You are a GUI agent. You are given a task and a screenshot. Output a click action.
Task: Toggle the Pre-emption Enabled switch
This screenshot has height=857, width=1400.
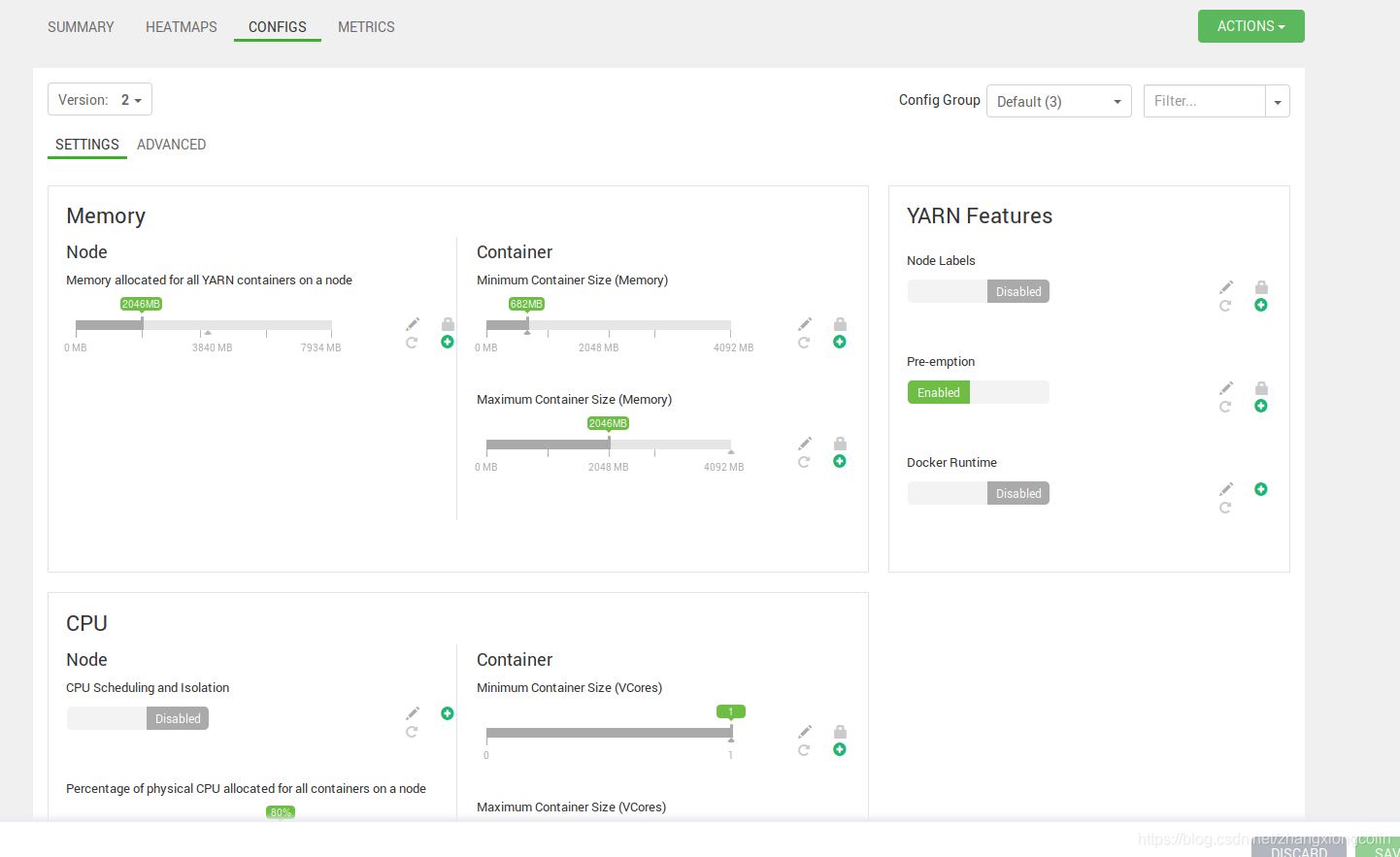979,392
